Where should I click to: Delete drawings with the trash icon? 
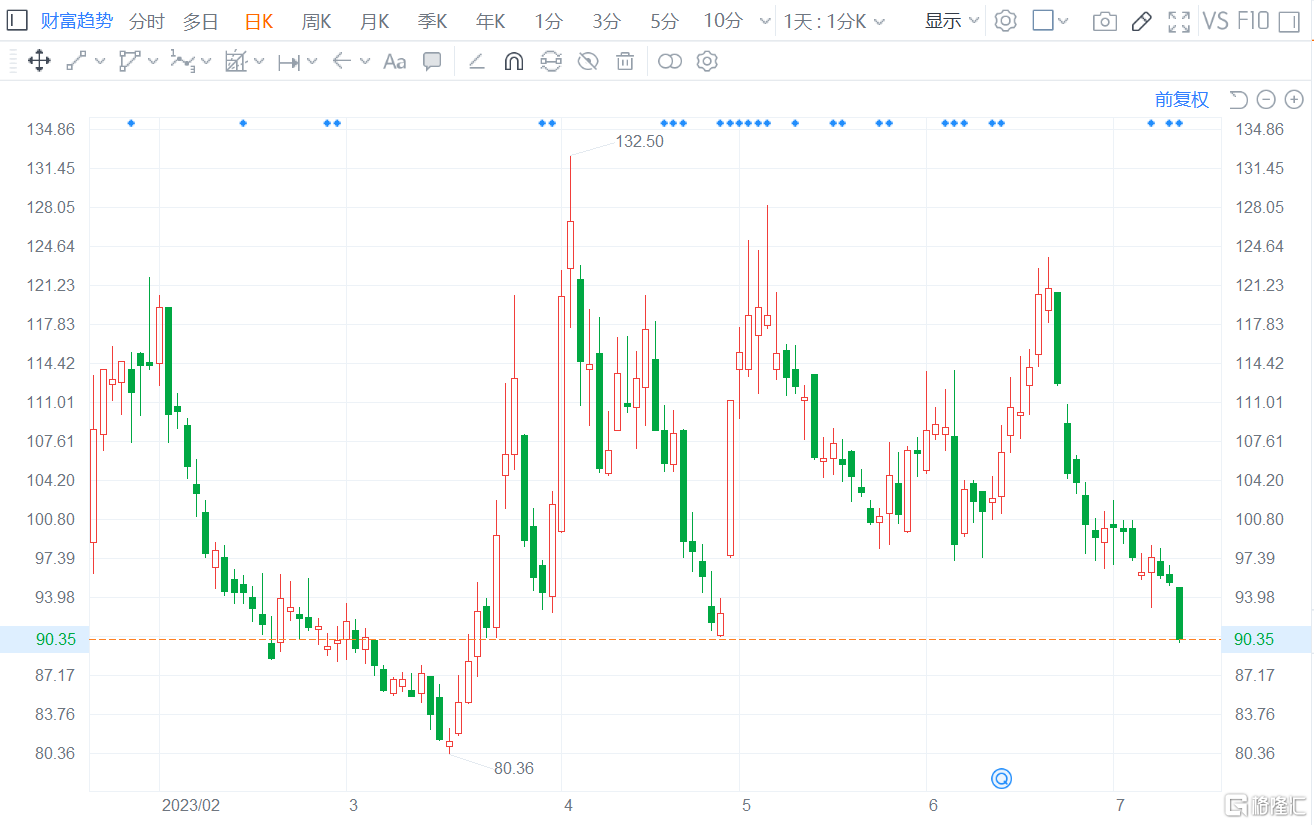click(x=624, y=61)
